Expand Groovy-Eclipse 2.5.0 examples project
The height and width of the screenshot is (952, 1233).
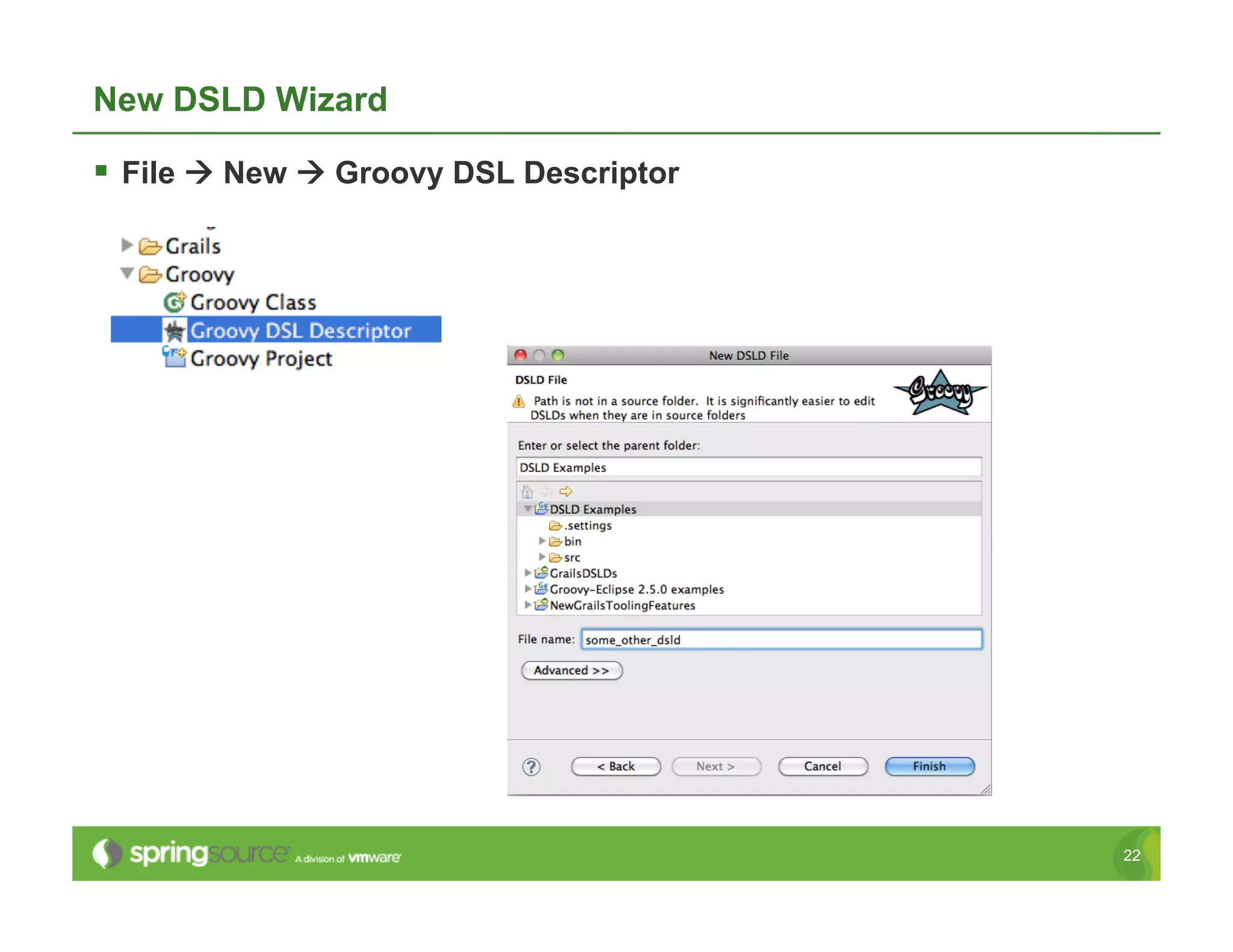tap(528, 589)
